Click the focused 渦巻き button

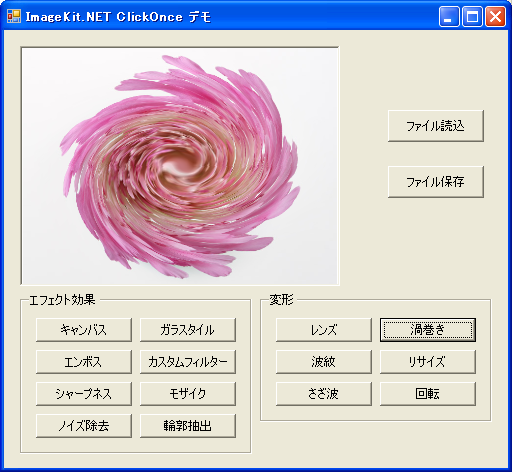pos(428,330)
